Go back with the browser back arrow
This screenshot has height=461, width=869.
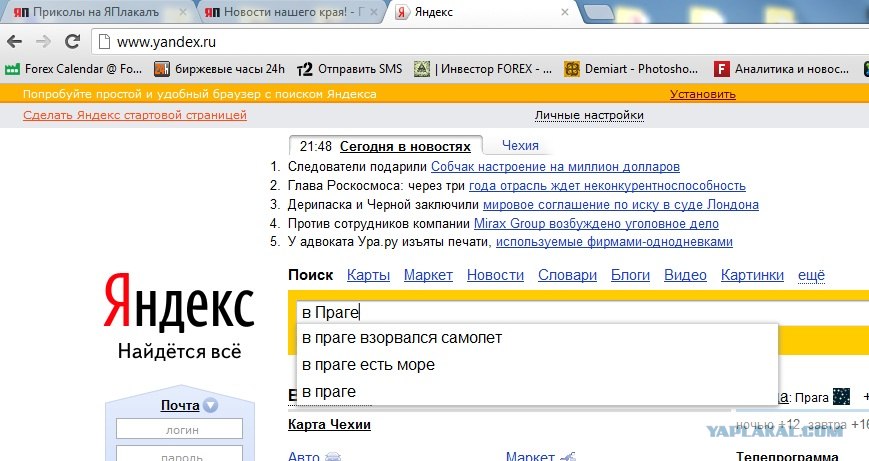pos(15,42)
